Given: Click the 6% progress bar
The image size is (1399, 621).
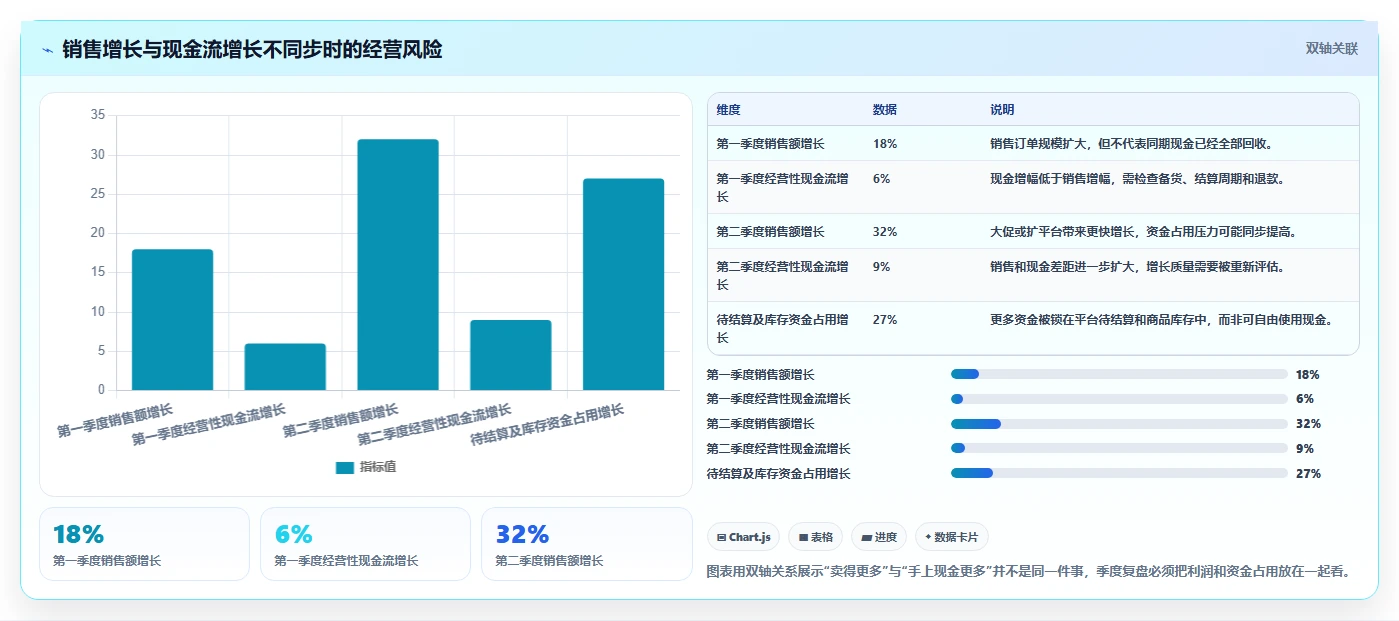Looking at the screenshot, I should pyautogui.click(x=1119, y=399).
